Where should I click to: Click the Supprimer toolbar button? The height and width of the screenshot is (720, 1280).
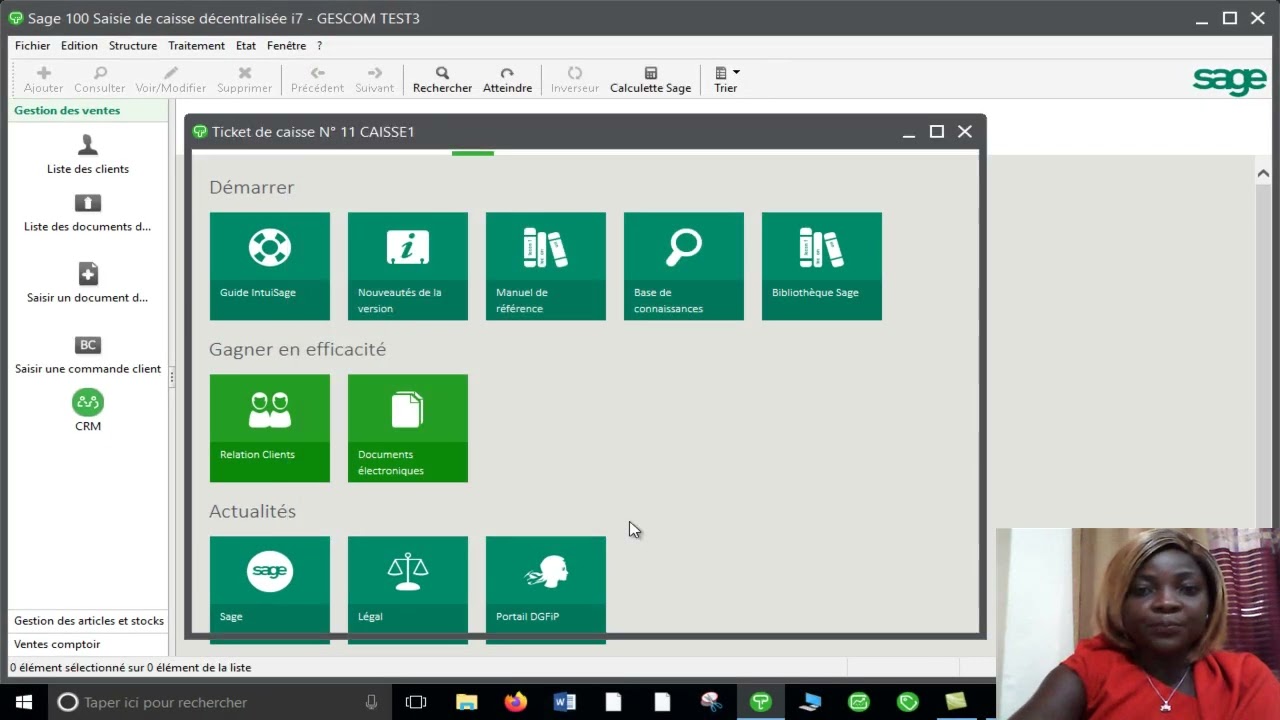(x=245, y=80)
